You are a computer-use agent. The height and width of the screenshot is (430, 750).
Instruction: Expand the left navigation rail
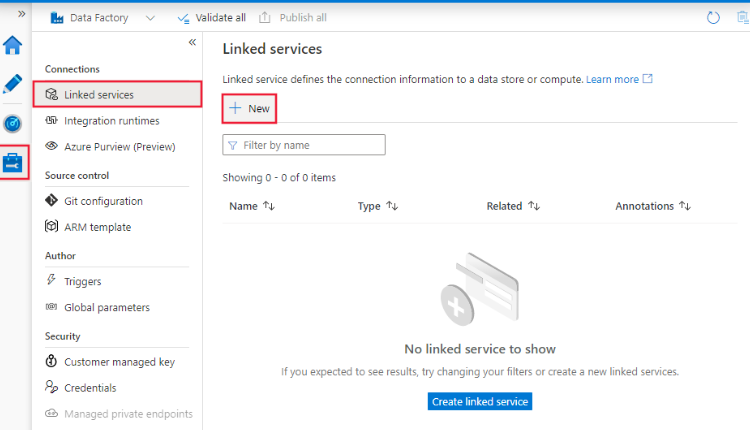tap(22, 14)
